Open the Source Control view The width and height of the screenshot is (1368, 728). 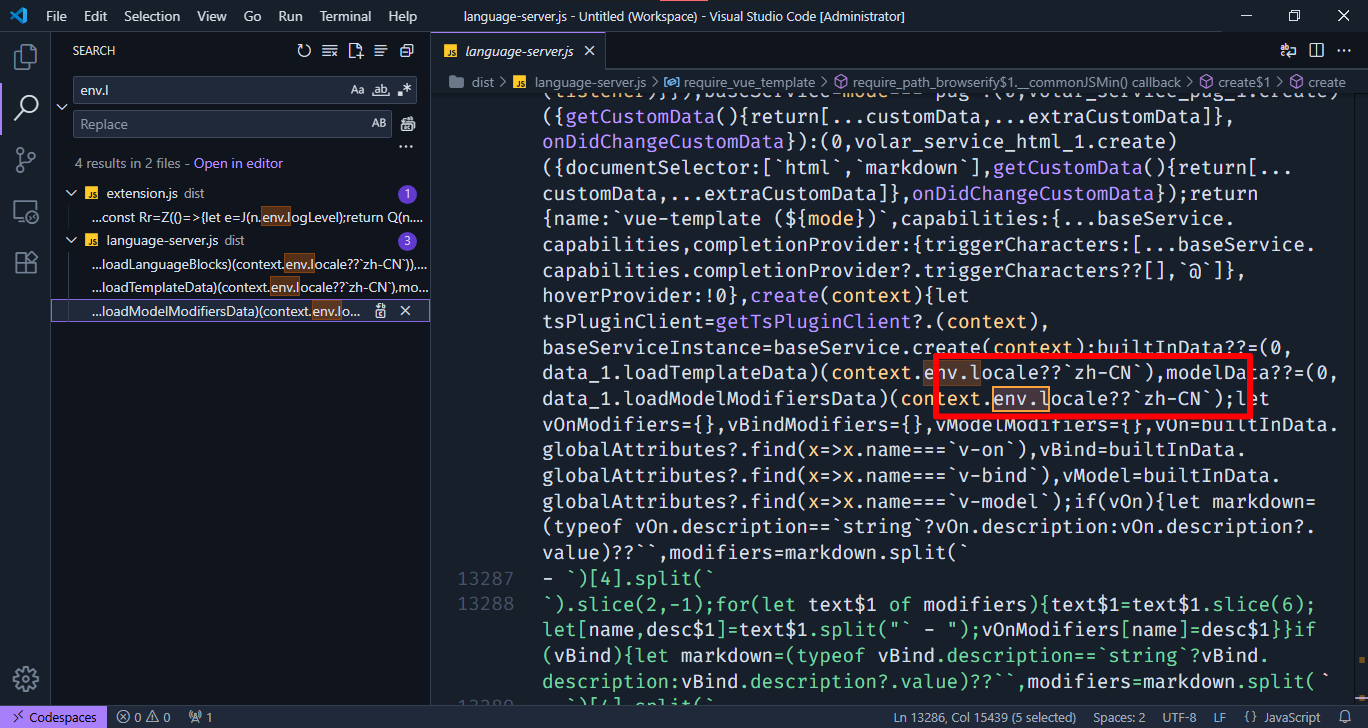click(x=25, y=160)
